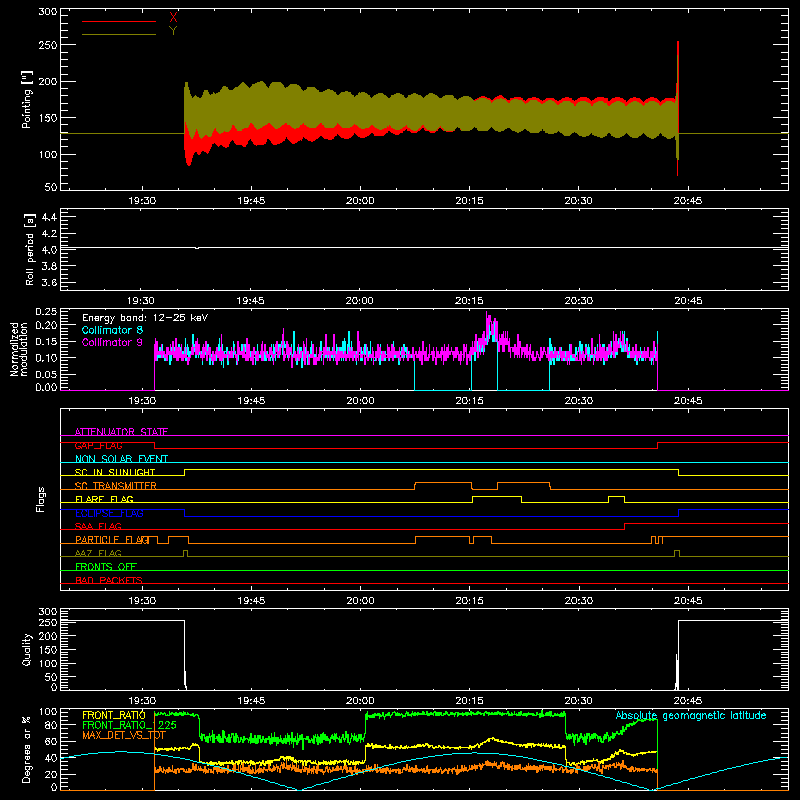This screenshot has height=800, width=800.
Task: Click the '4.4' roll period tick label
Action: (48, 217)
